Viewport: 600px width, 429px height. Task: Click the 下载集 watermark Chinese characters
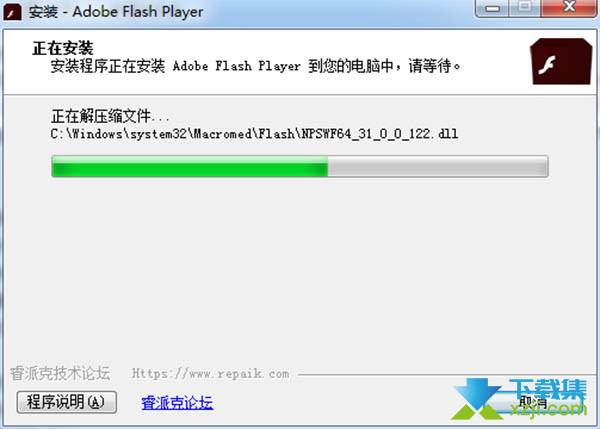(x=548, y=390)
